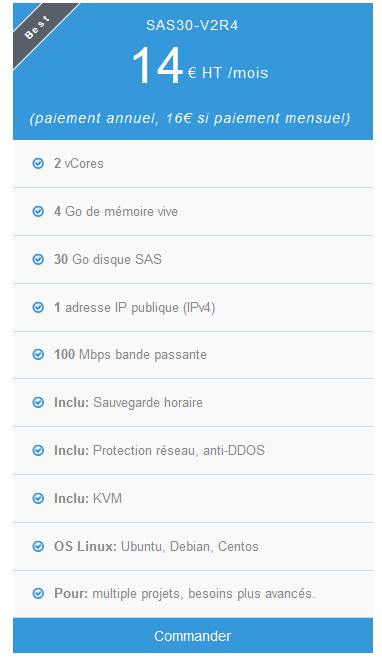Click the Commander button
Screen dimensions: 382x663
point(192,636)
